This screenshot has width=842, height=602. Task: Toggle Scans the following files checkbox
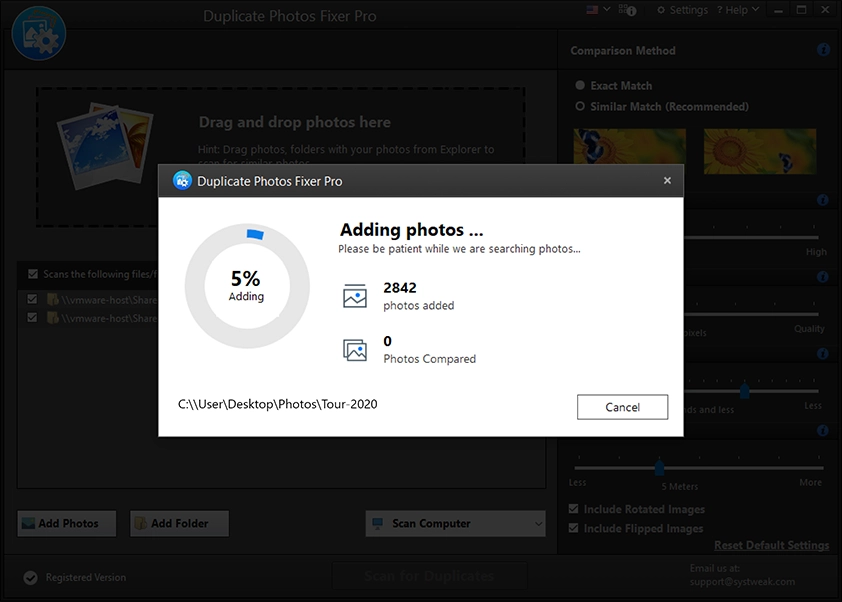coord(33,274)
